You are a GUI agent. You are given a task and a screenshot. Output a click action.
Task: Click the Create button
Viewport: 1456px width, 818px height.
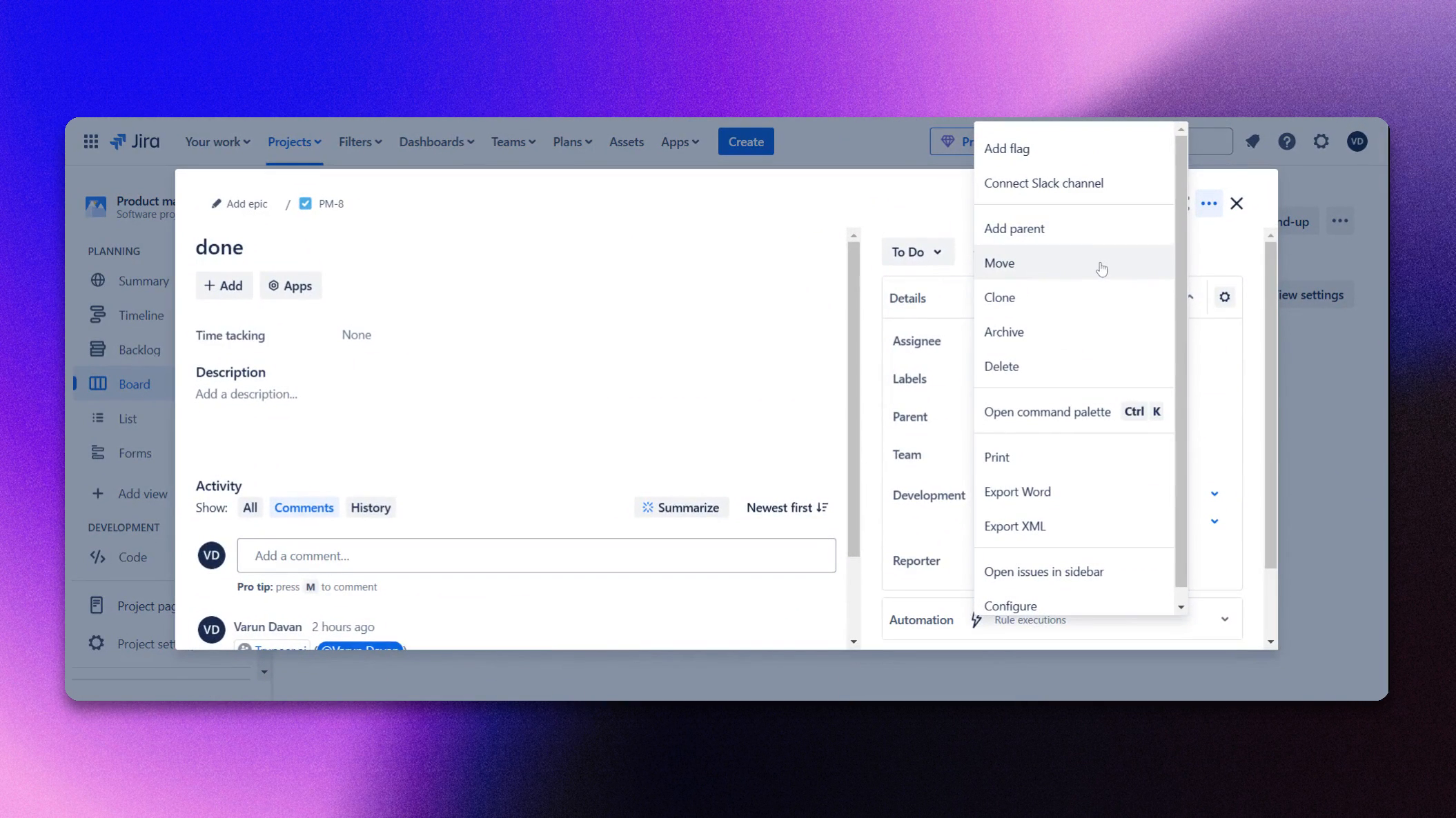[746, 141]
